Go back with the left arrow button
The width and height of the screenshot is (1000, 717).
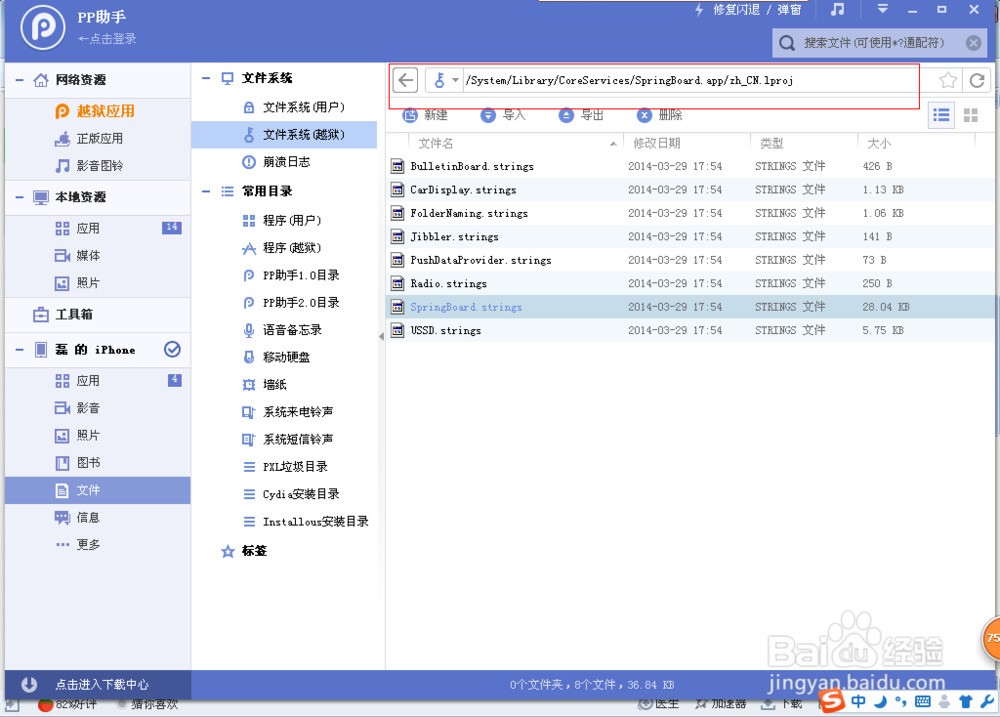406,80
